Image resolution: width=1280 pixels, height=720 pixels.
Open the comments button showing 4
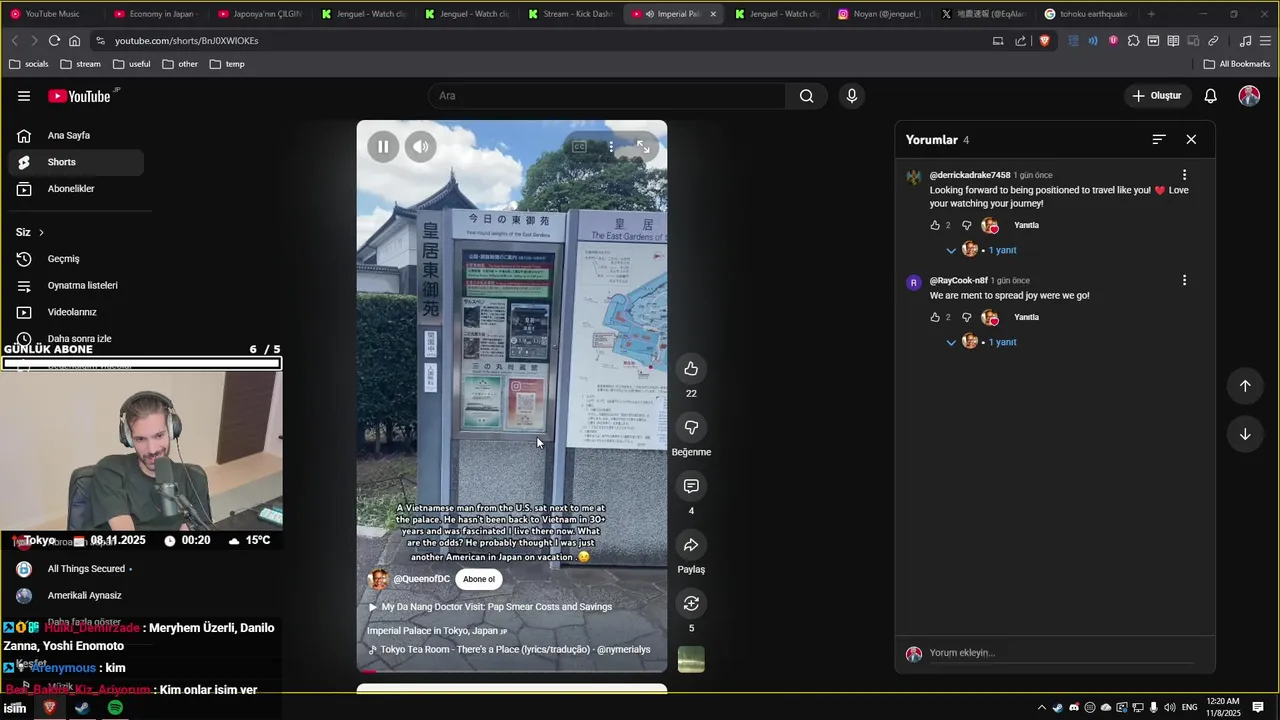(x=691, y=486)
